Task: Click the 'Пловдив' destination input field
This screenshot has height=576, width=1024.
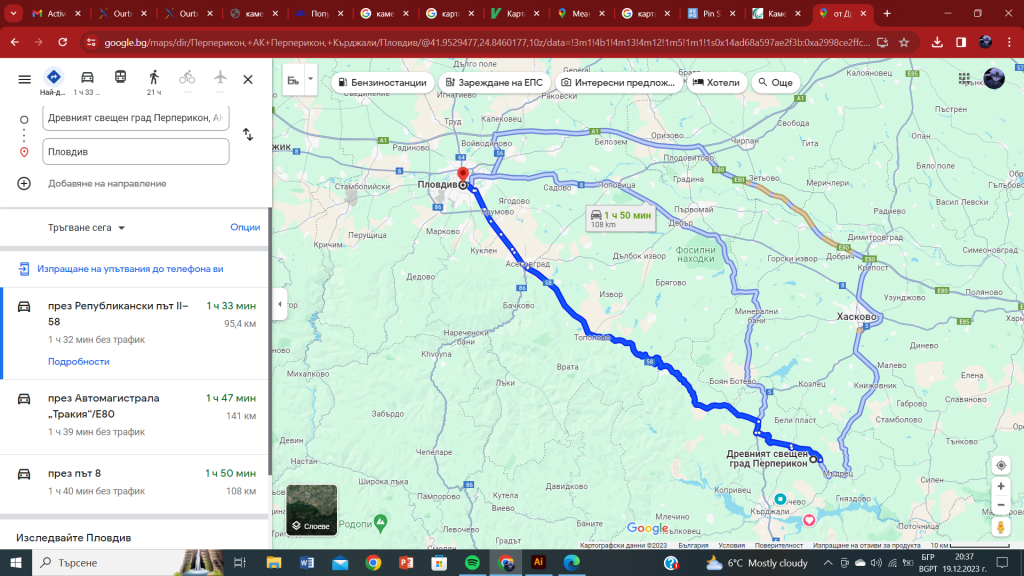Action: 136,152
